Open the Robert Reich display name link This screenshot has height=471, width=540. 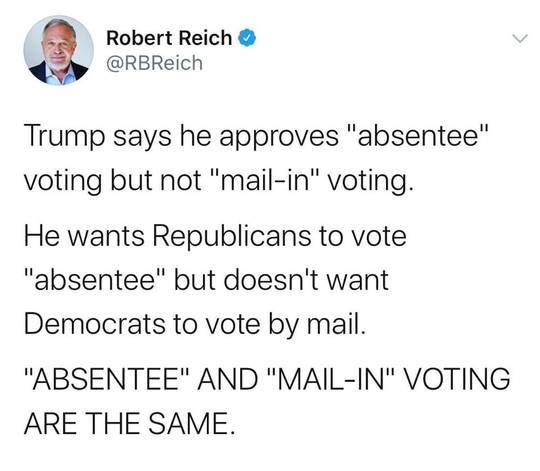click(169, 38)
